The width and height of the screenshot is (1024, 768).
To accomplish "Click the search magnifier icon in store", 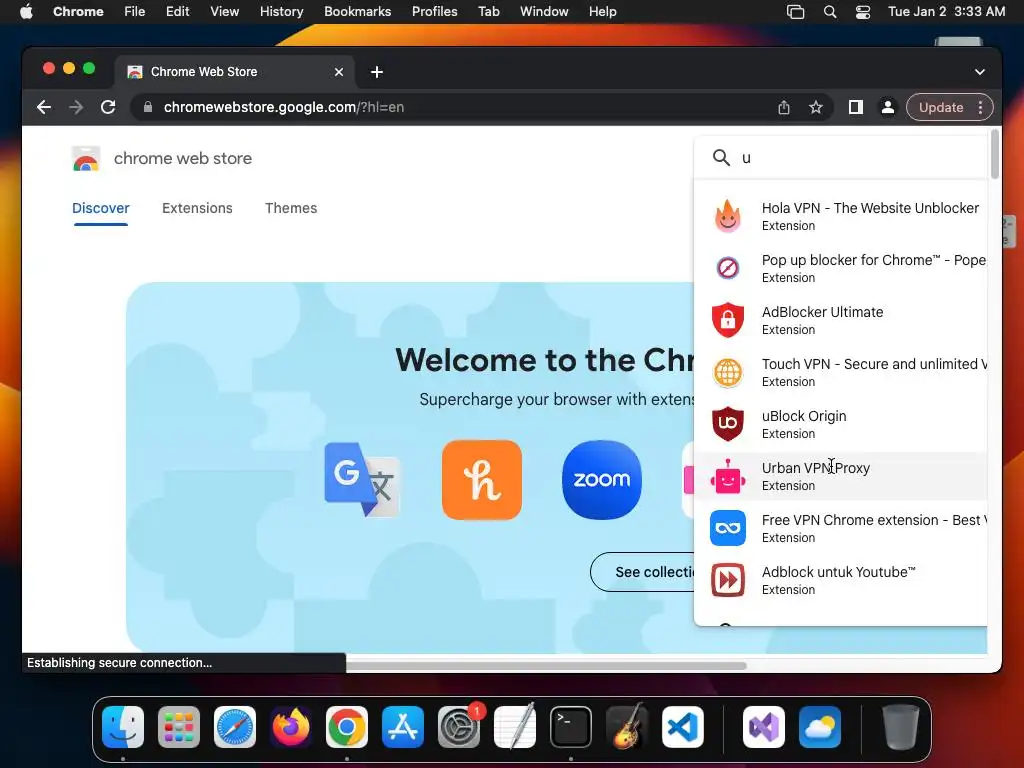I will point(721,157).
